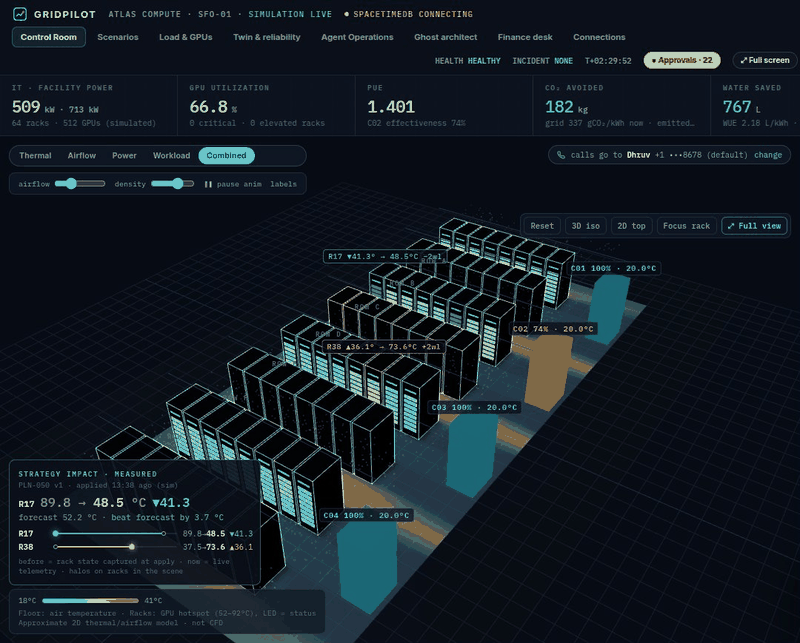Switch to the Scenarios tab
This screenshot has height=643, width=800.
tap(118, 37)
